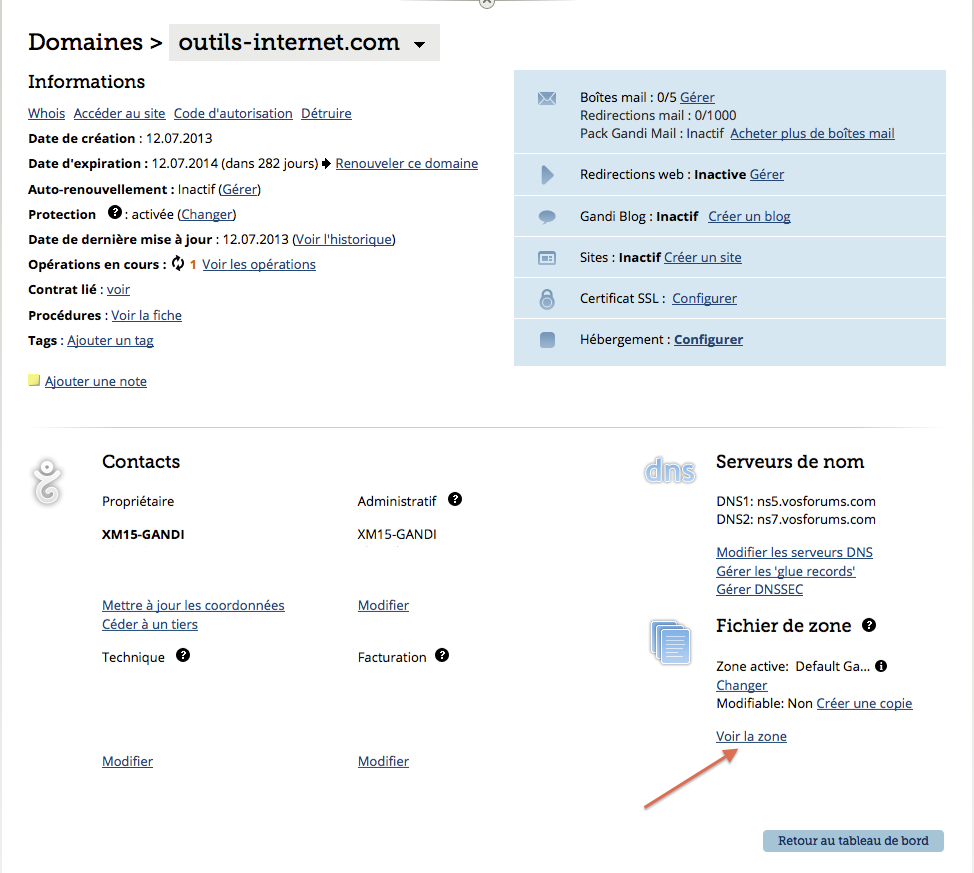This screenshot has height=873, width=974.
Task: Click Configurer next to Hébergement
Action: pyautogui.click(x=708, y=340)
